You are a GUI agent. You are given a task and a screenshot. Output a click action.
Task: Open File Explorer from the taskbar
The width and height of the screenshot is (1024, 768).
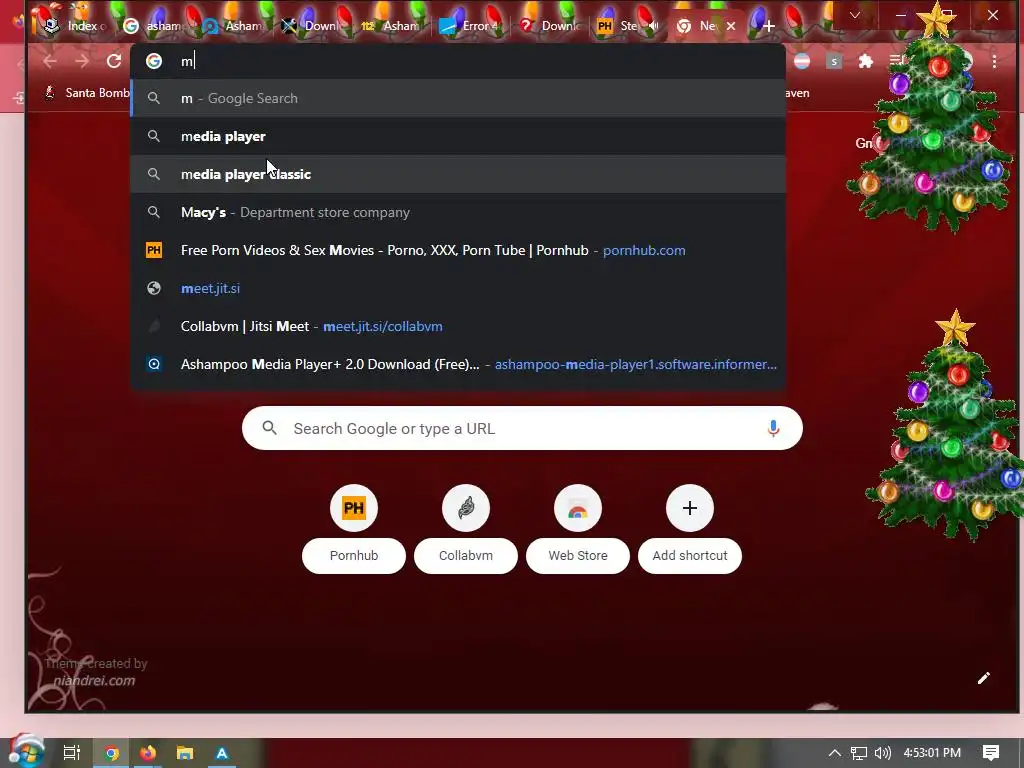(185, 753)
